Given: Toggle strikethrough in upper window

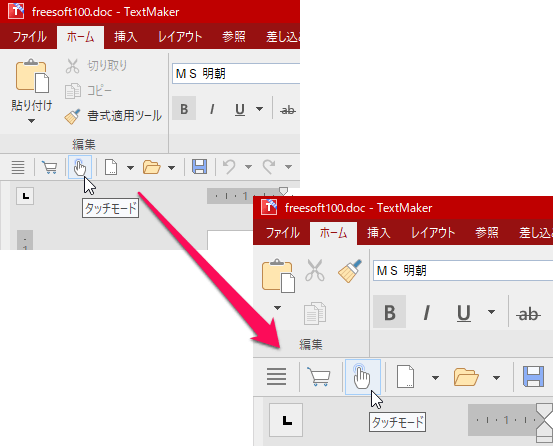Looking at the screenshot, I should [x=287, y=110].
